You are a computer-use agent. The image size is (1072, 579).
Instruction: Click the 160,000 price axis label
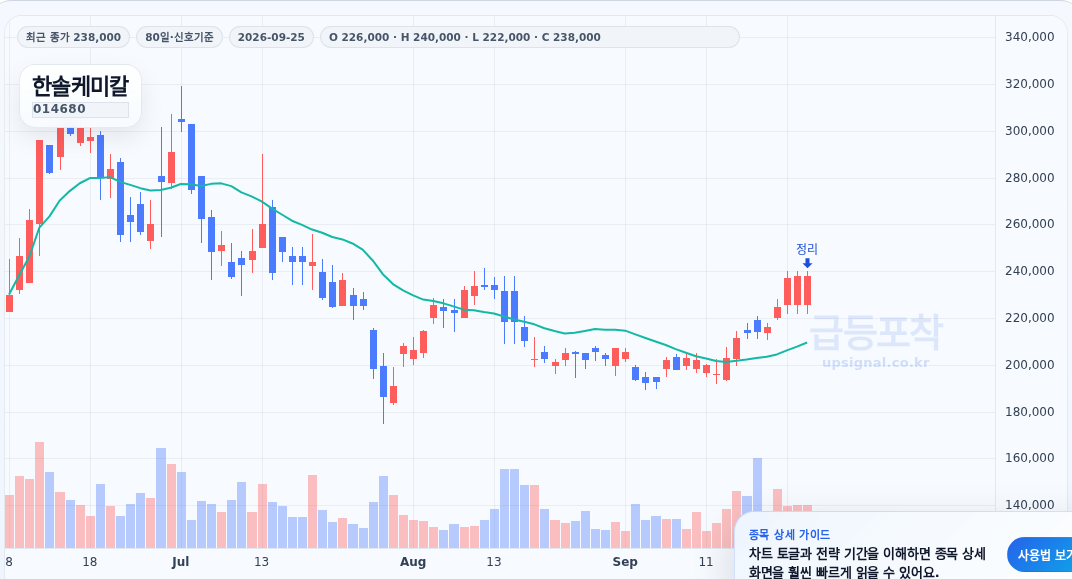point(1029,458)
